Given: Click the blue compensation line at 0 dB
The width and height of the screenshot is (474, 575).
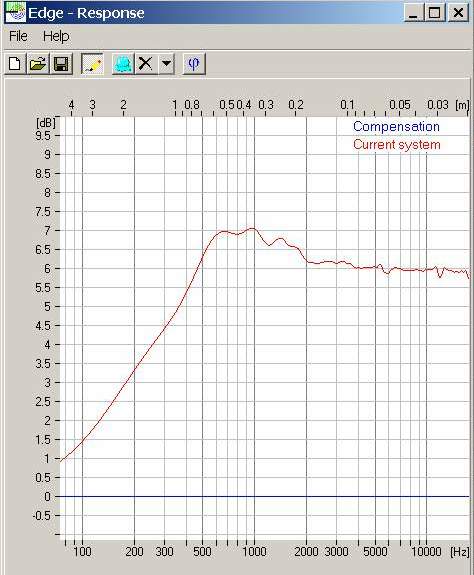Looking at the screenshot, I should pos(264,497).
